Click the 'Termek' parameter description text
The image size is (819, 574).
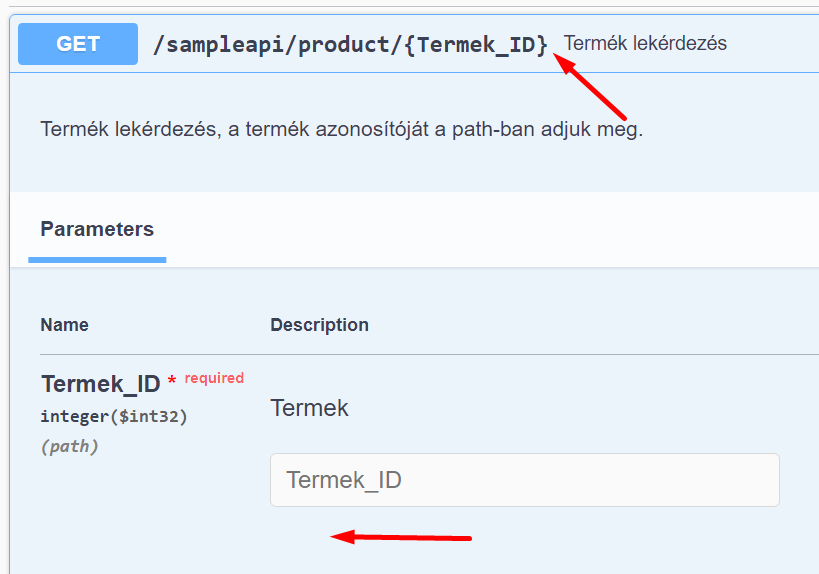(x=309, y=408)
